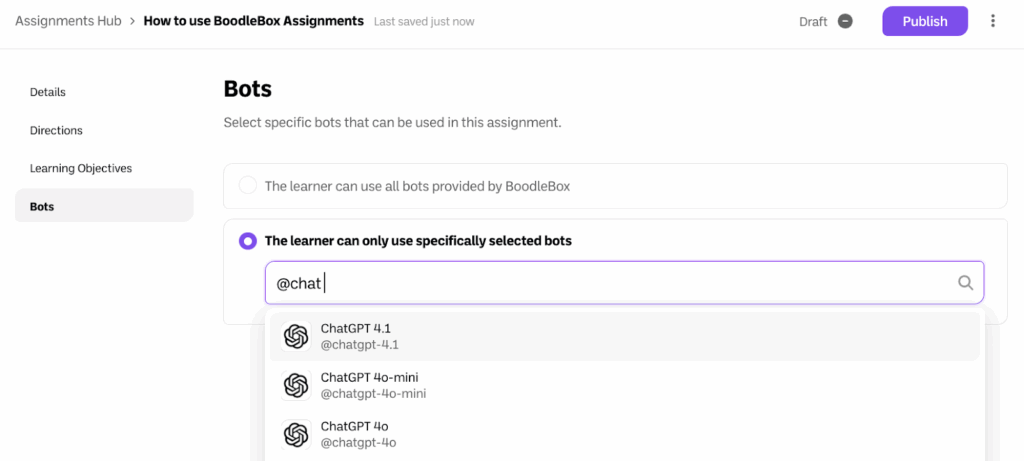The image size is (1024, 461).
Task: Go to Learning Objectives section
Action: click(x=81, y=168)
